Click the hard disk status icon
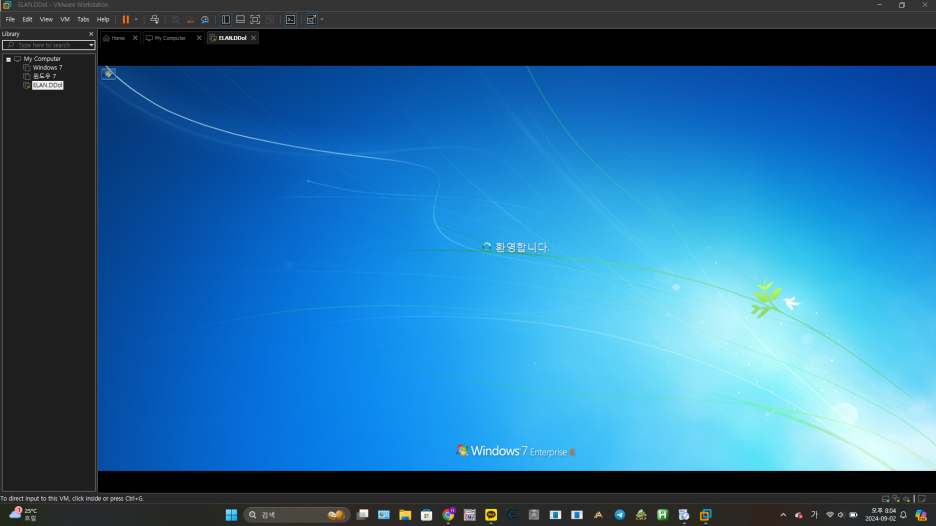 click(885, 499)
